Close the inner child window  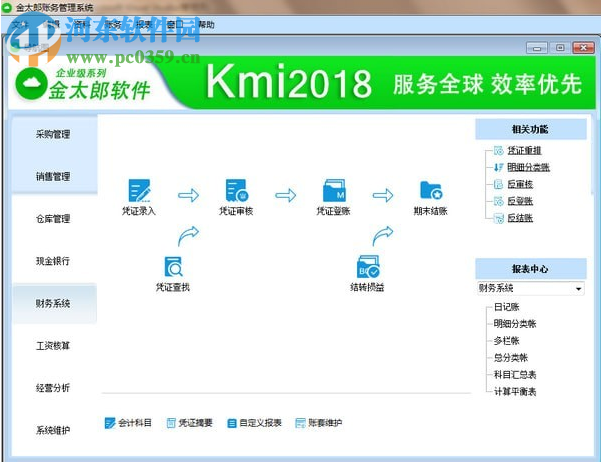584,48
